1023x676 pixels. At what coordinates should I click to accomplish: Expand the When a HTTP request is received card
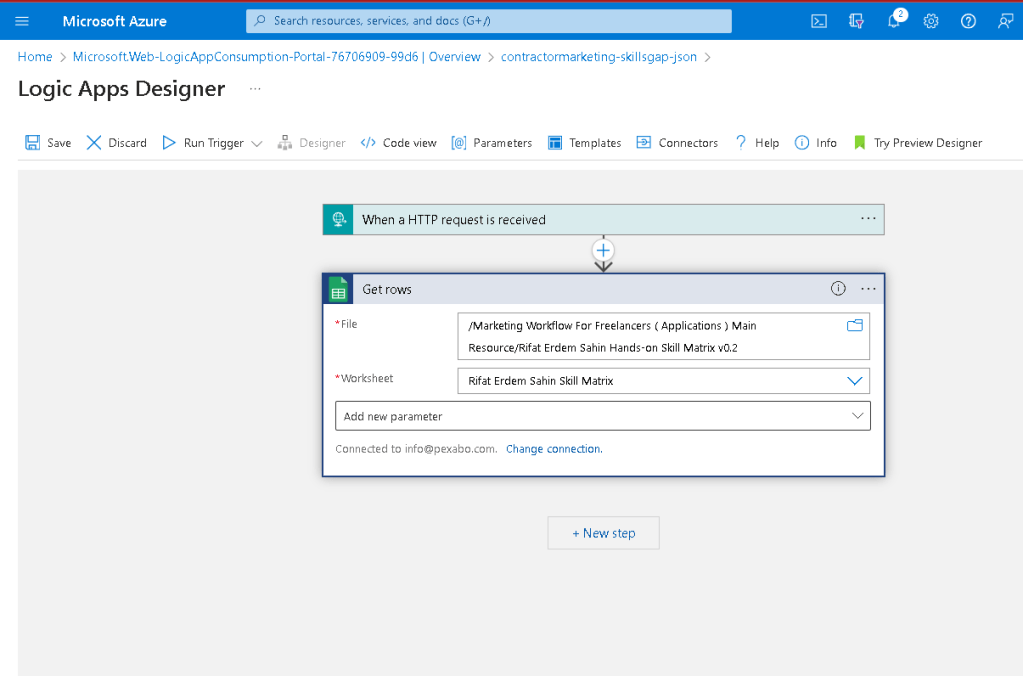603,220
